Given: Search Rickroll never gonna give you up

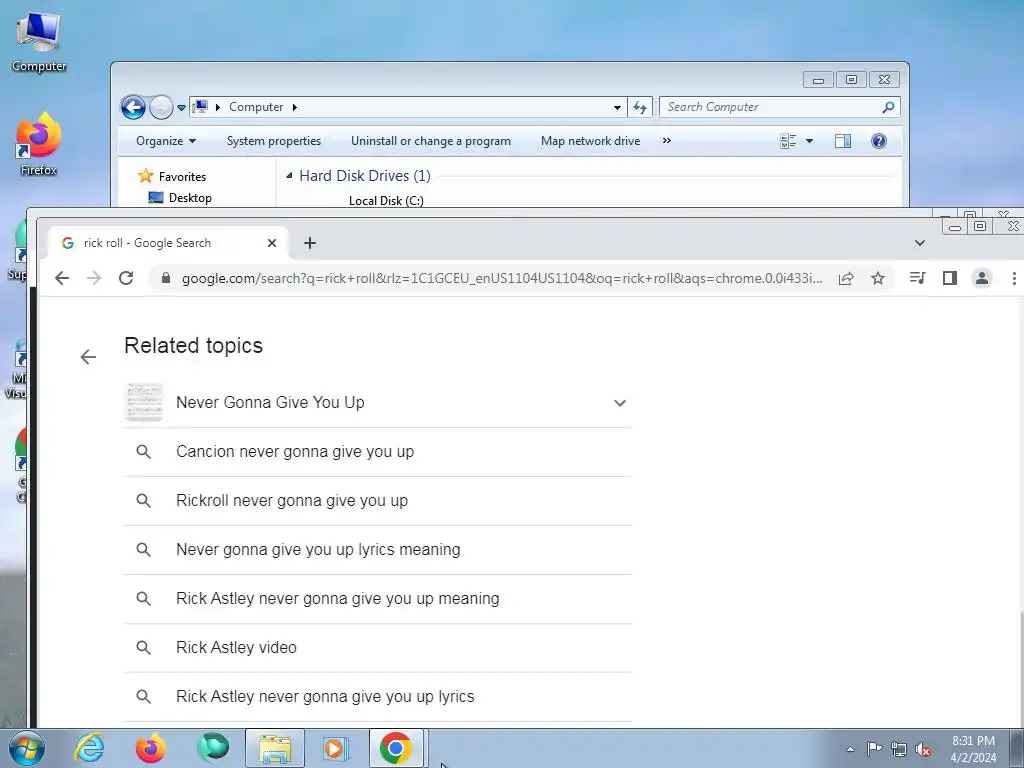Looking at the screenshot, I should [377, 501].
